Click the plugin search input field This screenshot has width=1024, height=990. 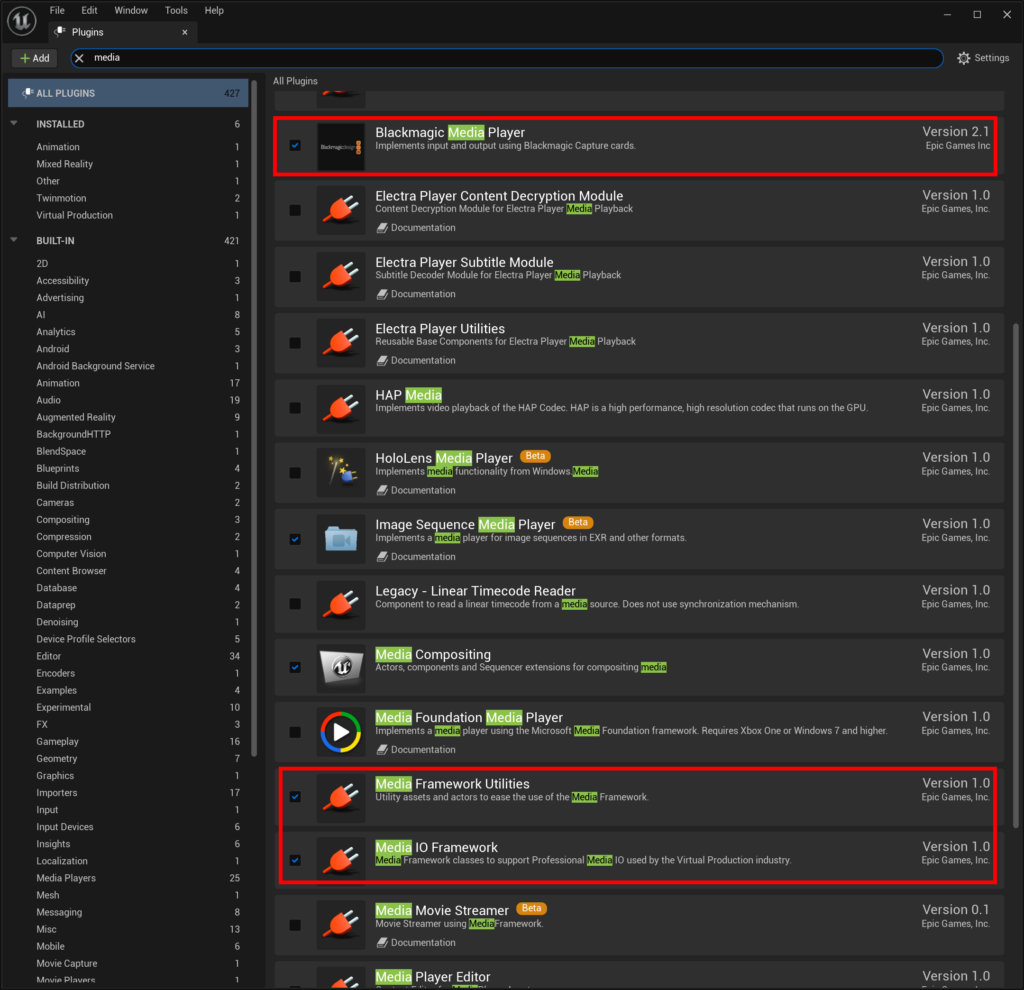(x=507, y=58)
